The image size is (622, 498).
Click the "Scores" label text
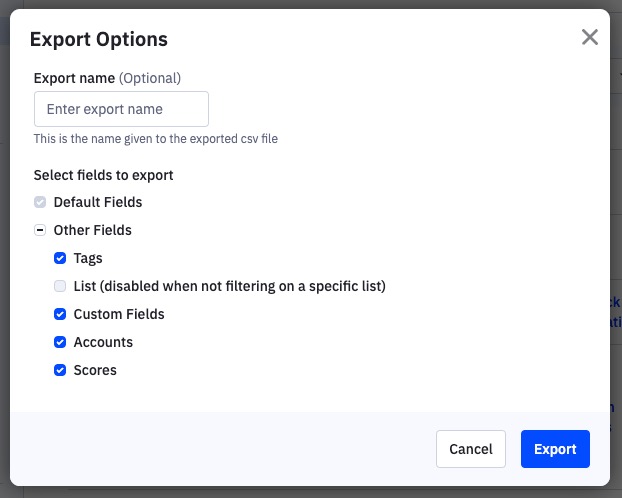pyautogui.click(x=95, y=370)
